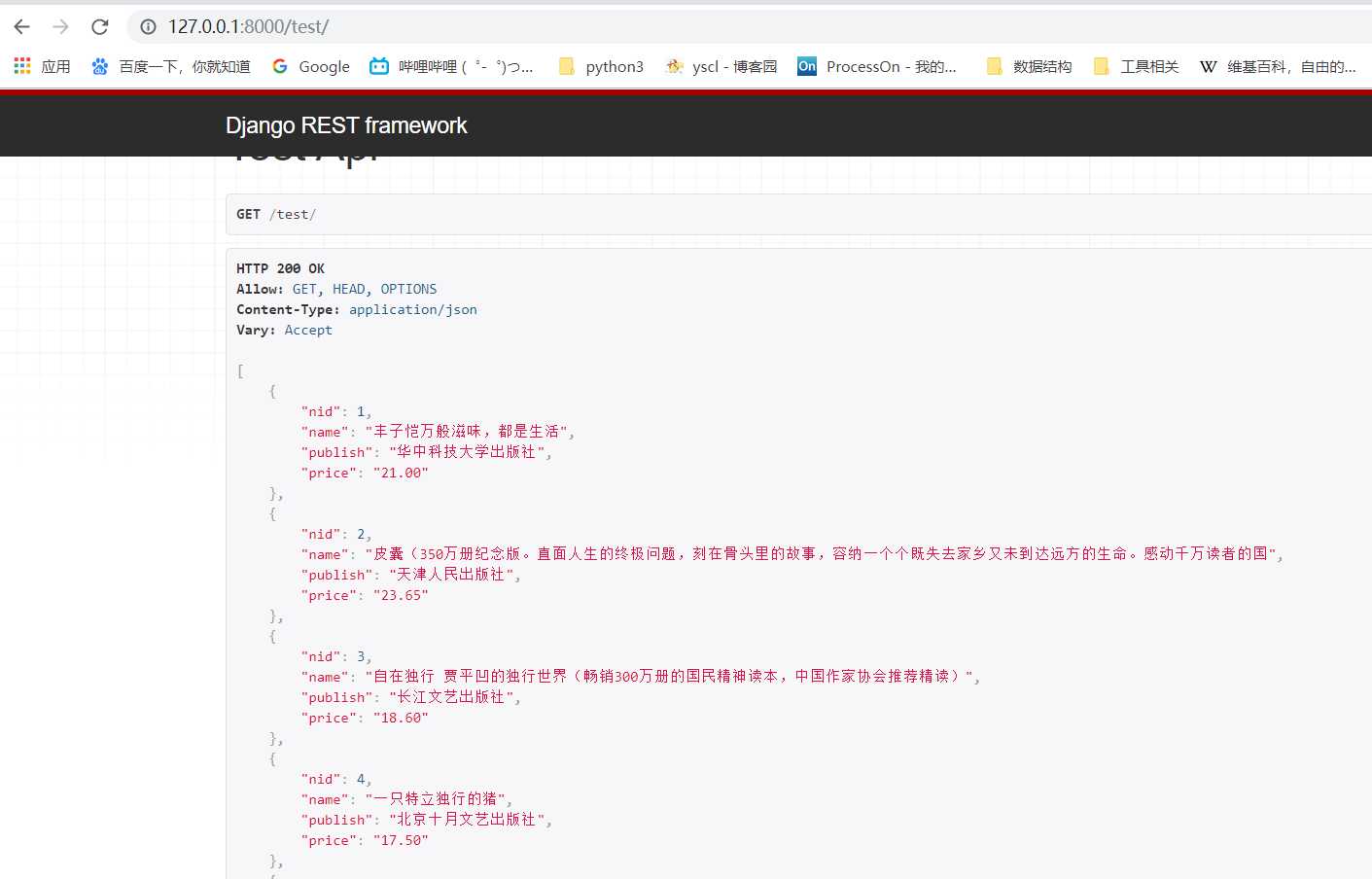Screen dimensions: 1372x879
Task: Click the browser back arrow
Action: click(x=21, y=27)
